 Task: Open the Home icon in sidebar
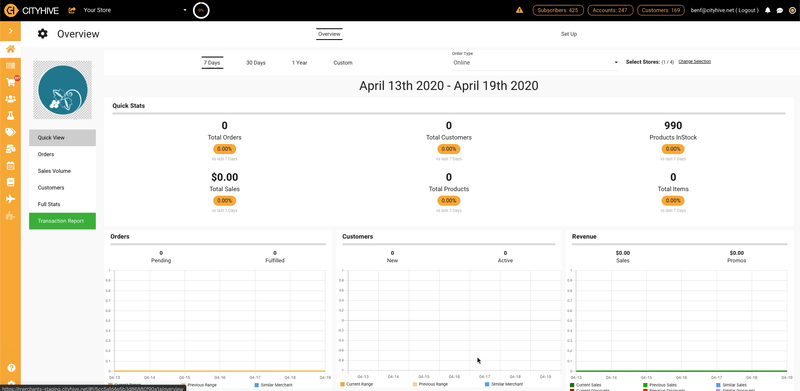pos(10,49)
